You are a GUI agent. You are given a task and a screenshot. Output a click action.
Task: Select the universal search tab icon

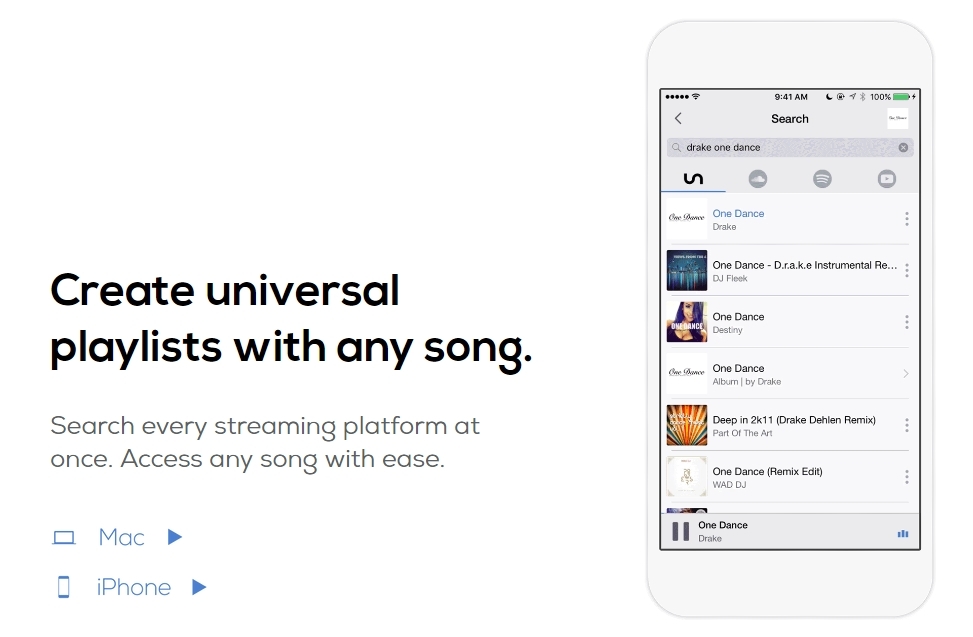tap(693, 179)
